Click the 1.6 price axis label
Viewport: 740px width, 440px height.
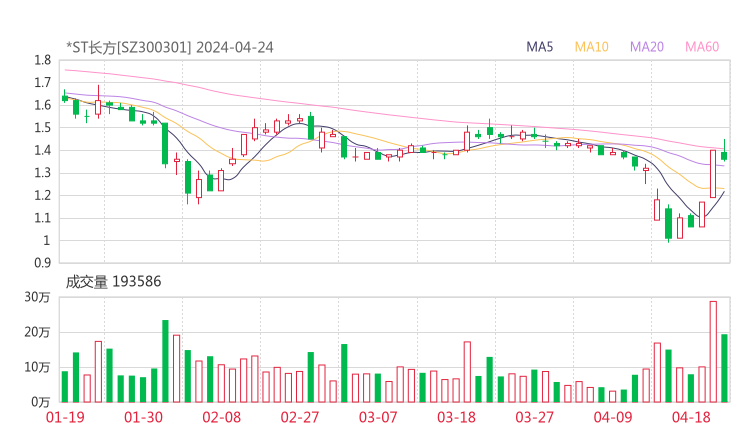pos(42,105)
